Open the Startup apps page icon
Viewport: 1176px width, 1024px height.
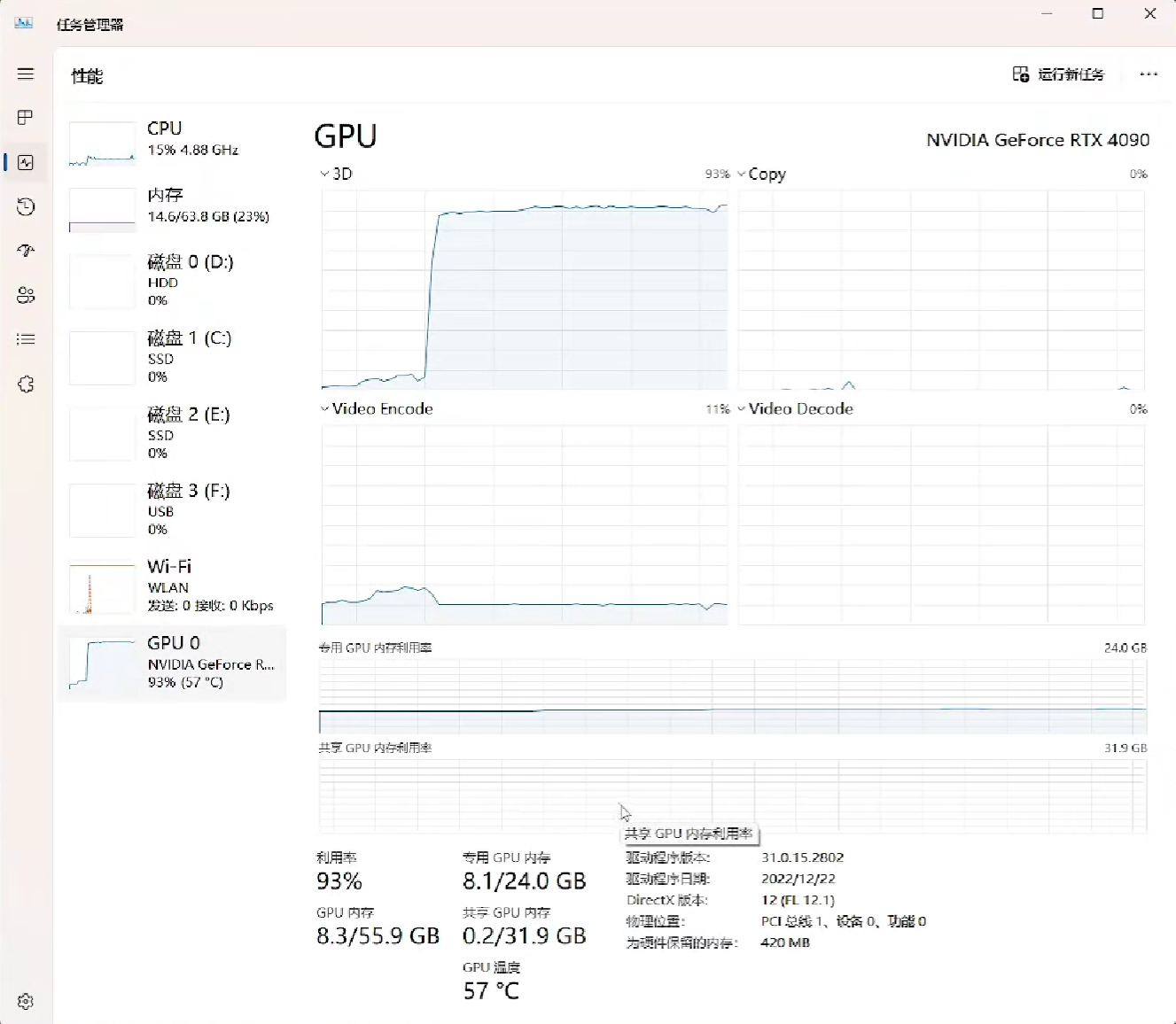tap(26, 251)
